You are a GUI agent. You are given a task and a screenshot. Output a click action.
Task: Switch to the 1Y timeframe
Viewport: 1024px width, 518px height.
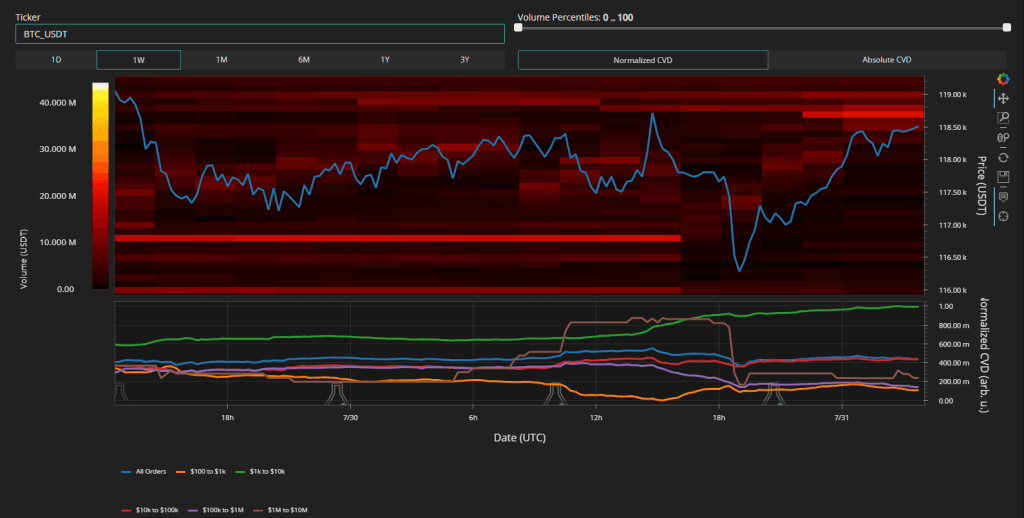click(x=385, y=59)
